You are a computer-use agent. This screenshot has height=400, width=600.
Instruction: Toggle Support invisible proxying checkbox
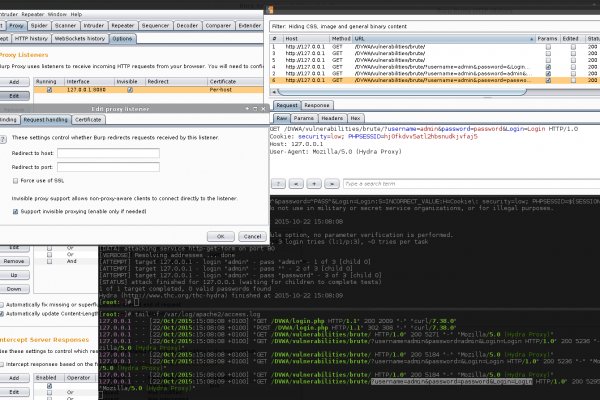tap(13, 211)
